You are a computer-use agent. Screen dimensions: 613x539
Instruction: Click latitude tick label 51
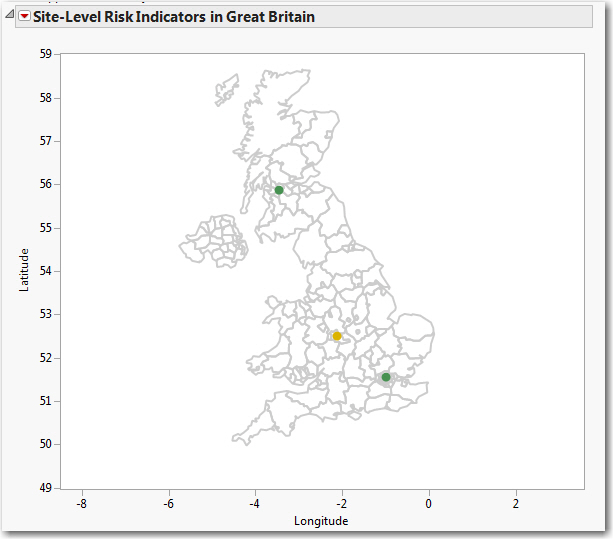click(46, 401)
